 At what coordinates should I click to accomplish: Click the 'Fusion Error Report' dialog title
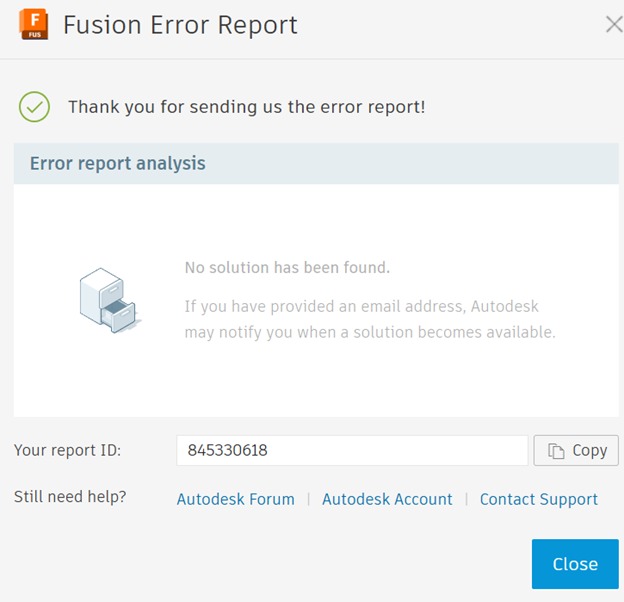(180, 25)
